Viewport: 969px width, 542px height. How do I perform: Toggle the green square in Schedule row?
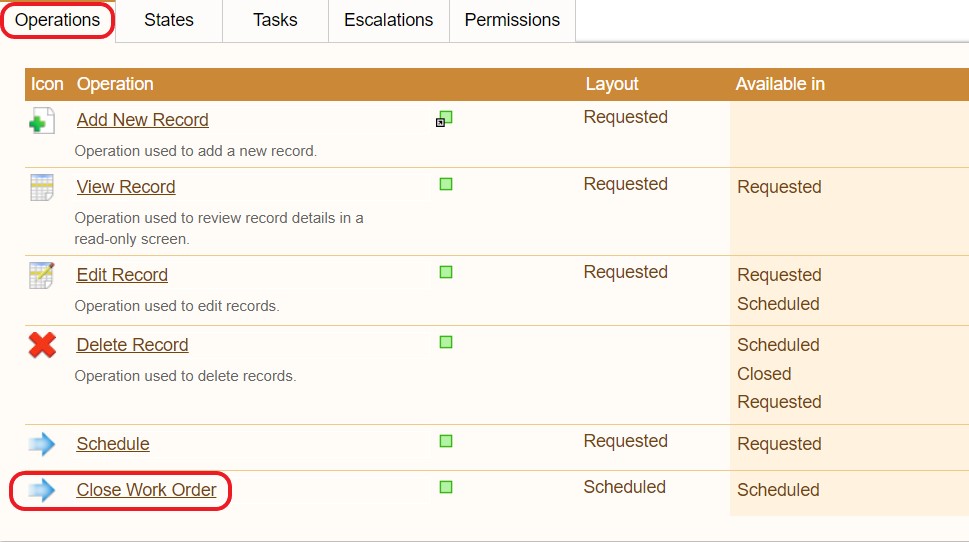tap(446, 441)
